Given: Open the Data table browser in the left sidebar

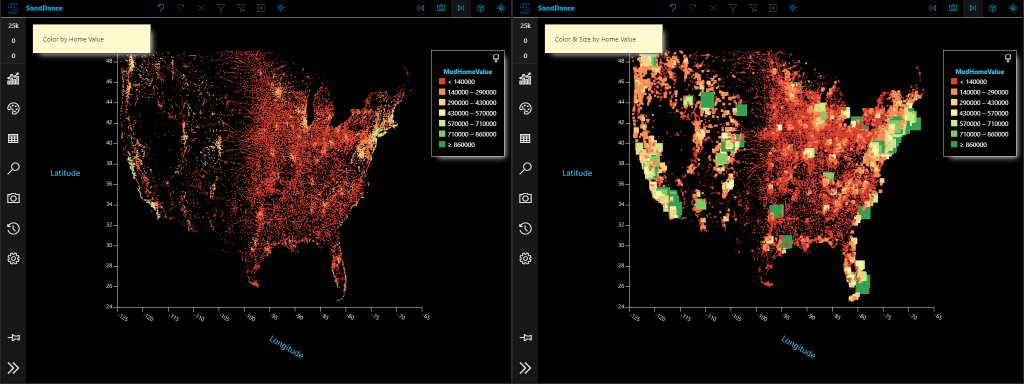Looking at the screenshot, I should coord(13,138).
